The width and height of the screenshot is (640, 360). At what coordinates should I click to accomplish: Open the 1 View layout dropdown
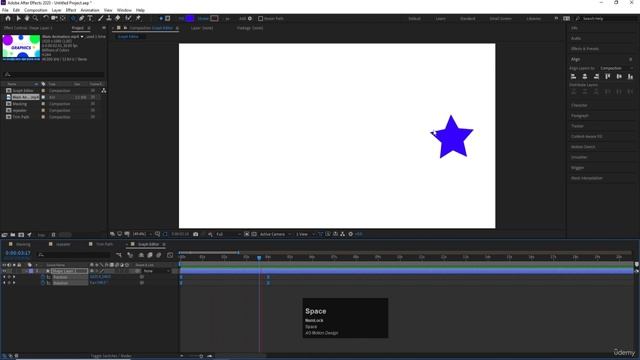point(305,234)
